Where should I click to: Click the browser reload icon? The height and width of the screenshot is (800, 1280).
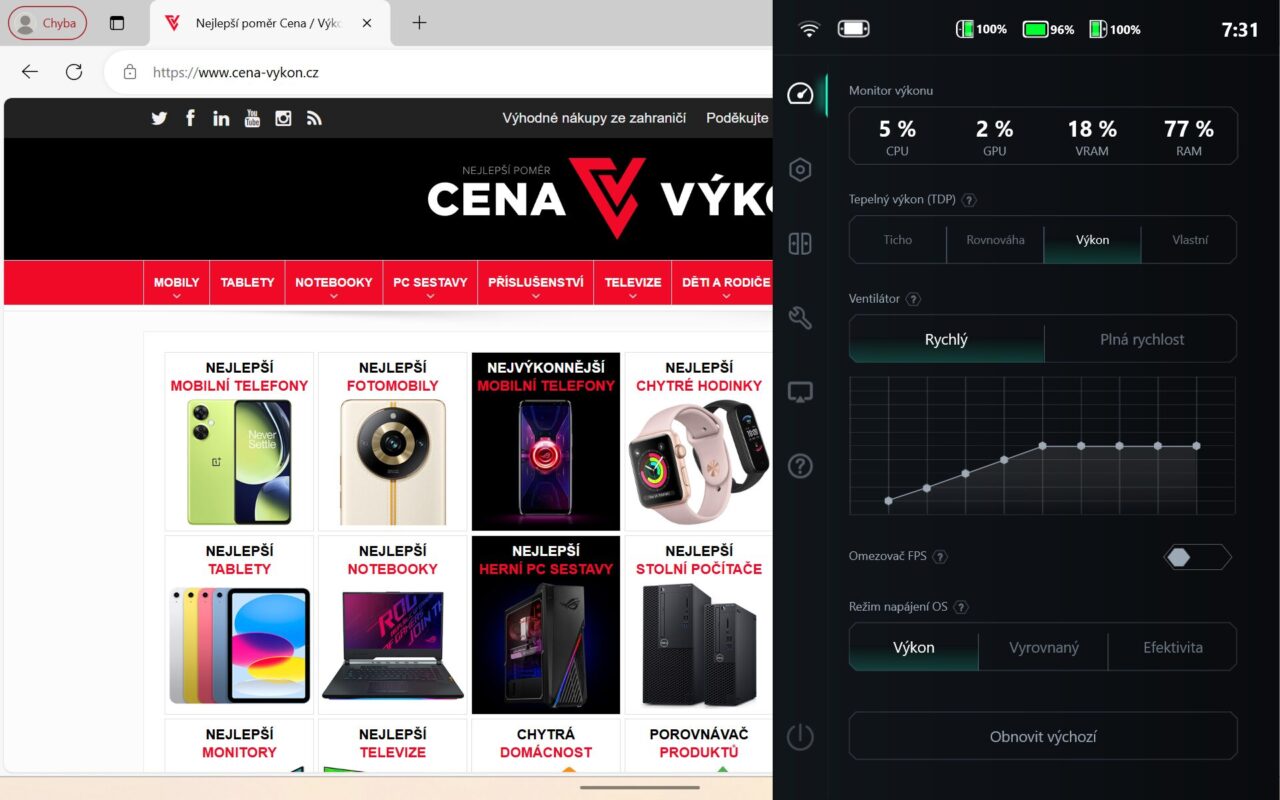click(74, 72)
